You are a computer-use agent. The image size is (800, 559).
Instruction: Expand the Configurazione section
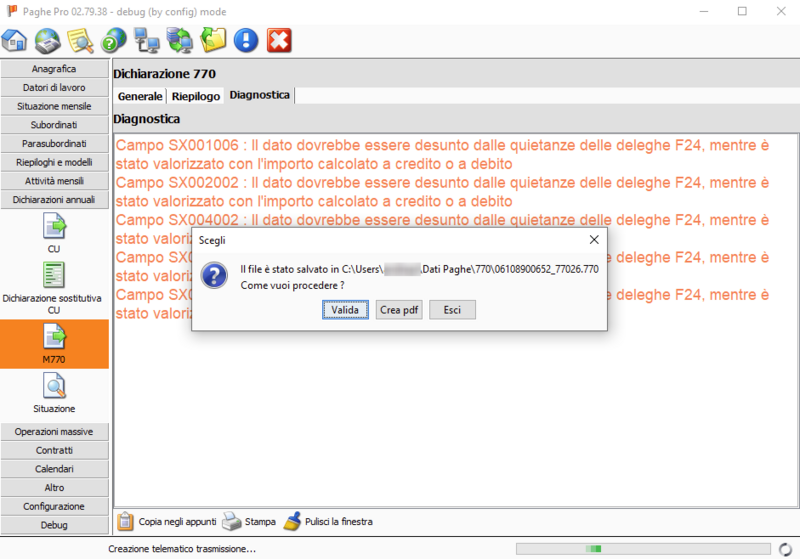coord(54,506)
